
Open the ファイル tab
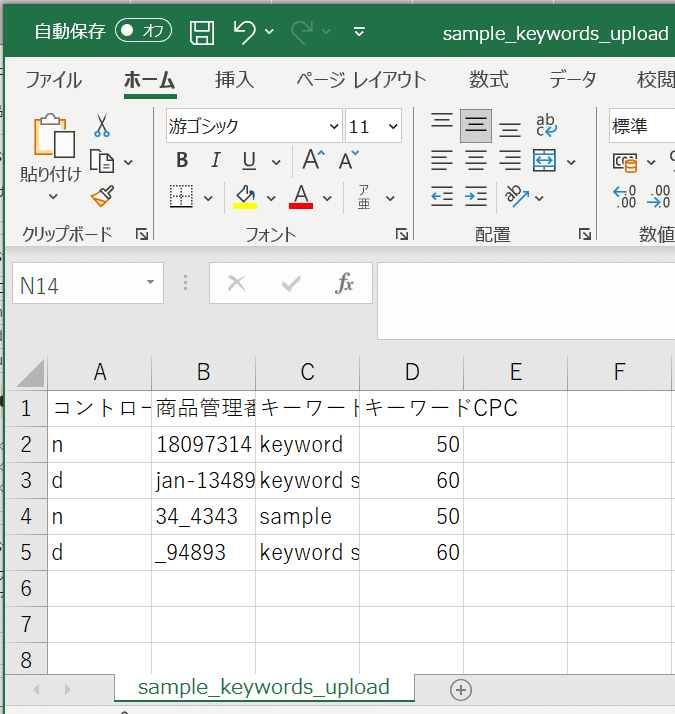click(x=53, y=80)
